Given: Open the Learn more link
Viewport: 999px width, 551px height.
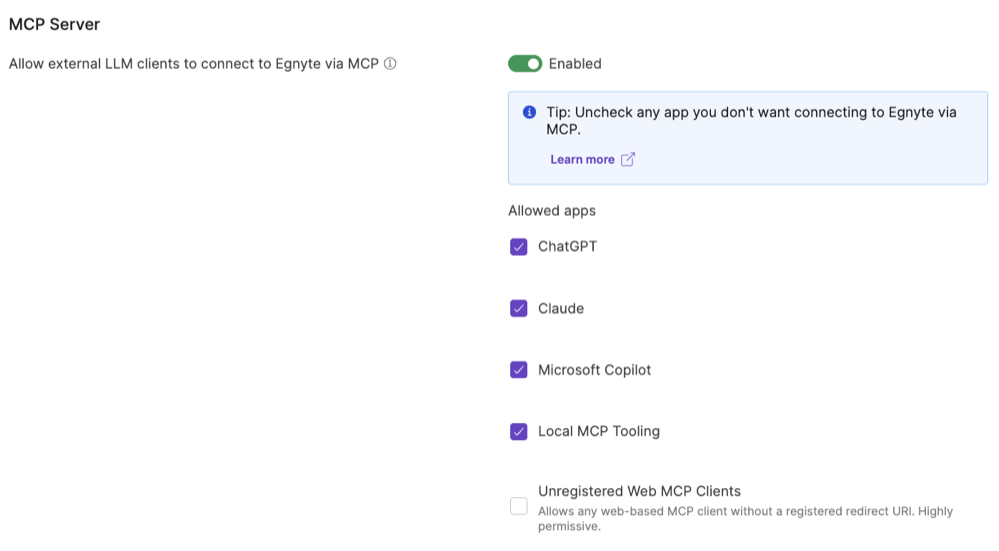Looking at the screenshot, I should (x=582, y=160).
